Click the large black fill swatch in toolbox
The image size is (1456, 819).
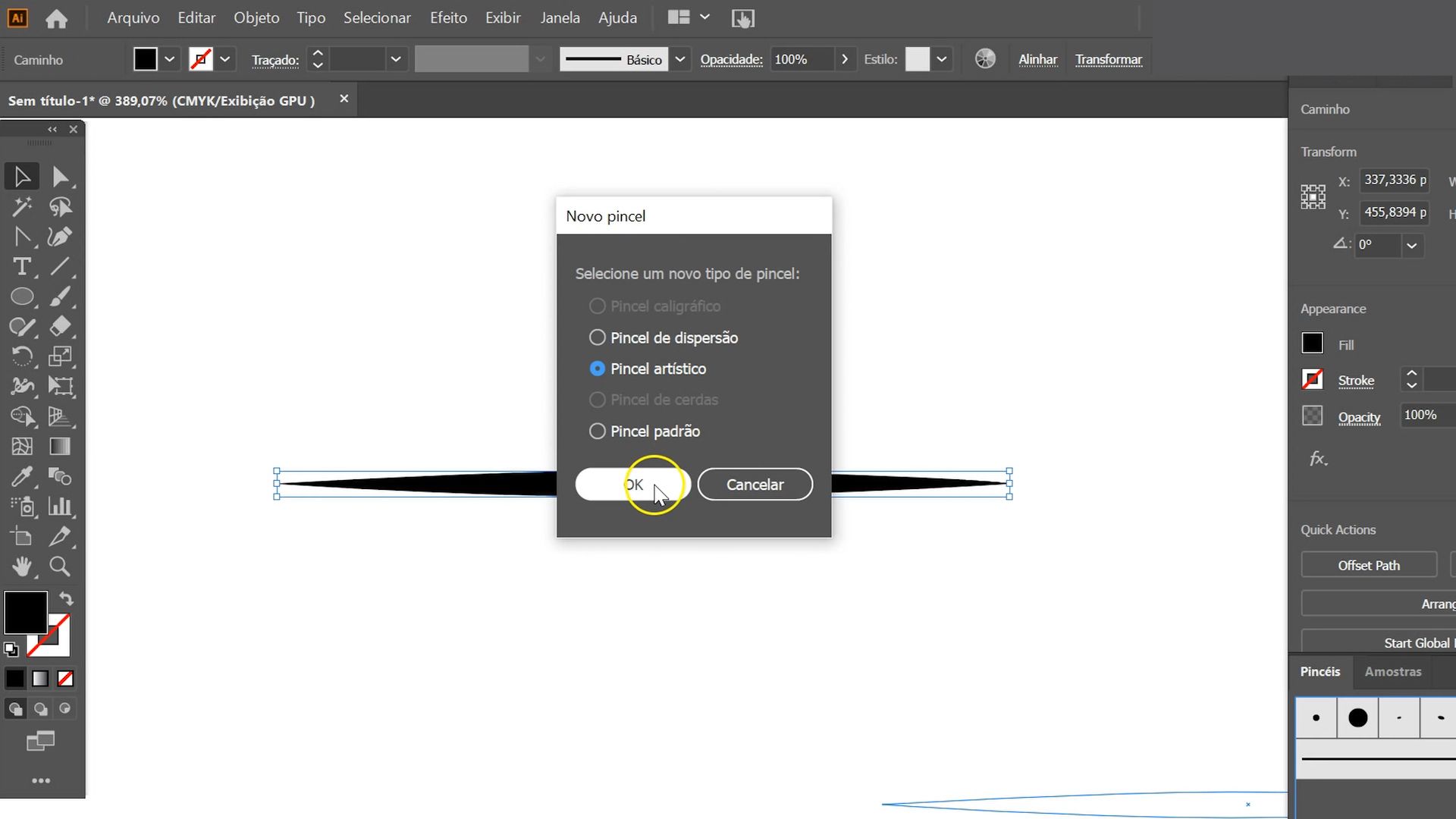pos(26,612)
